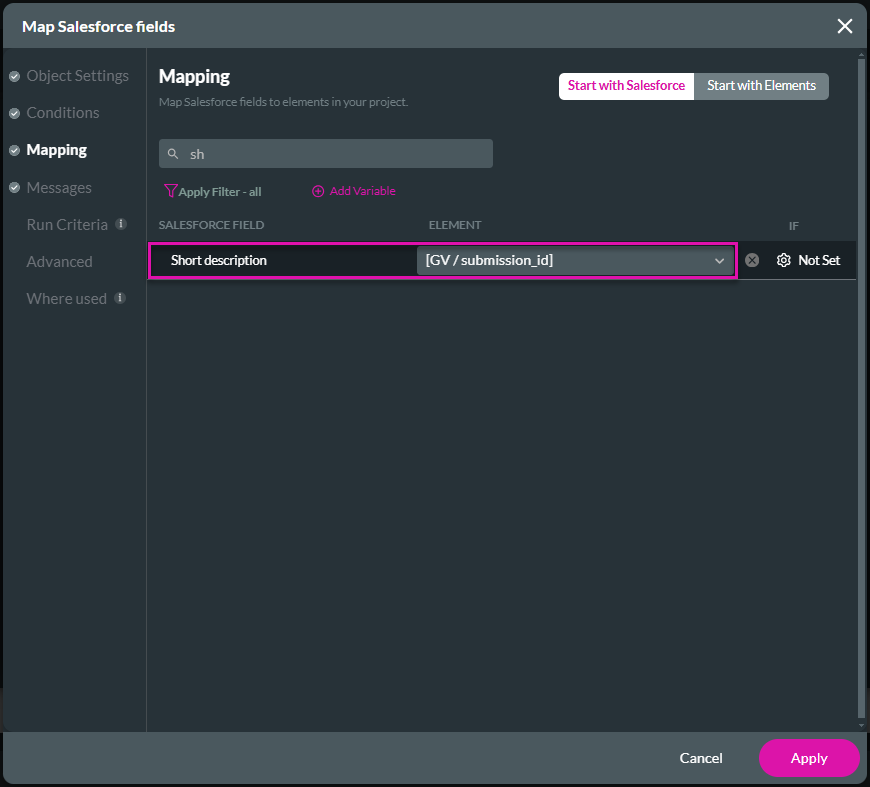Click the Add Variable plus icon
Screen dimensions: 870x787
tap(318, 191)
